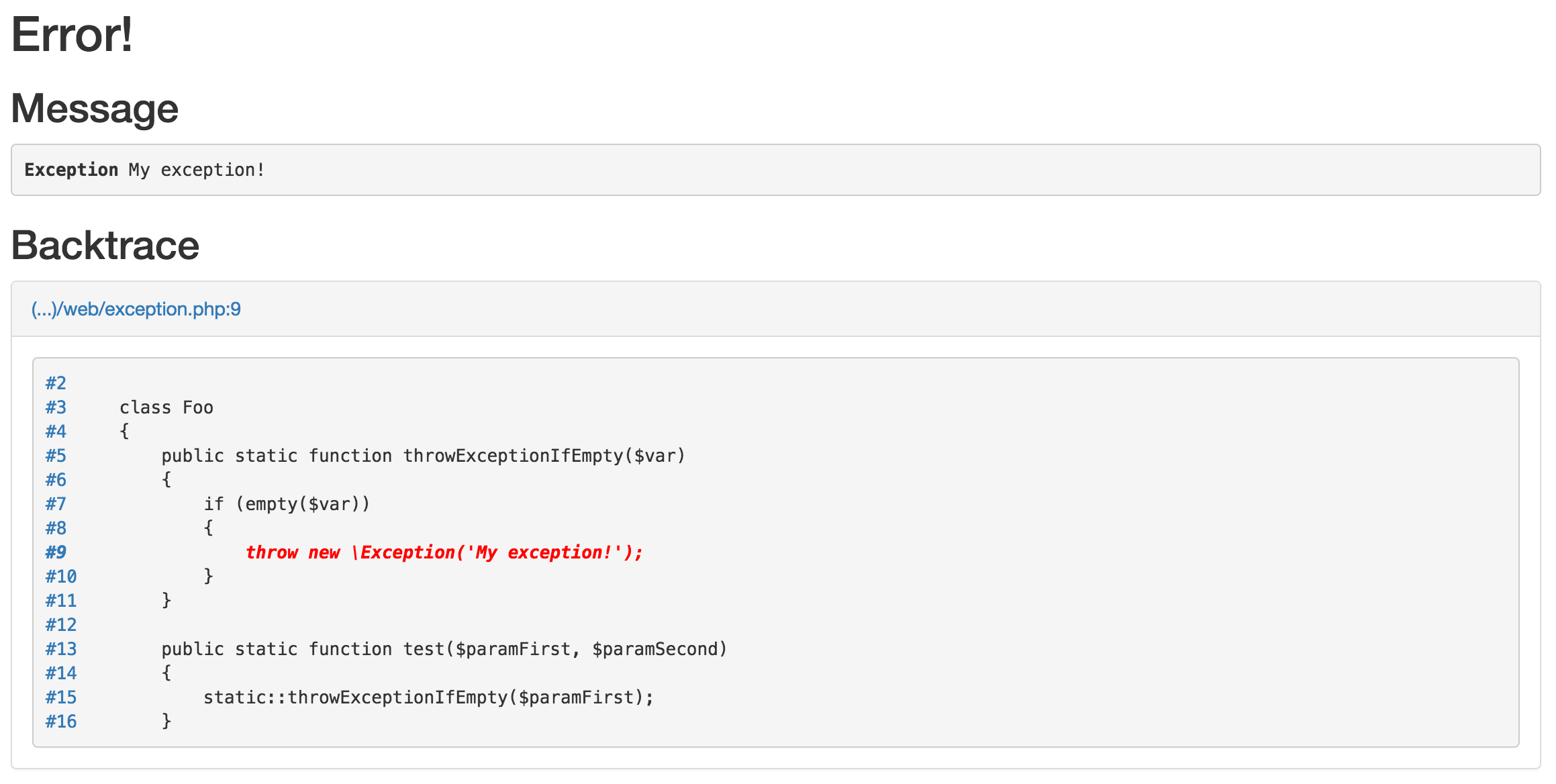Screen dimensions: 1556x784
Task: Click the Message heading
Action: click(x=95, y=109)
